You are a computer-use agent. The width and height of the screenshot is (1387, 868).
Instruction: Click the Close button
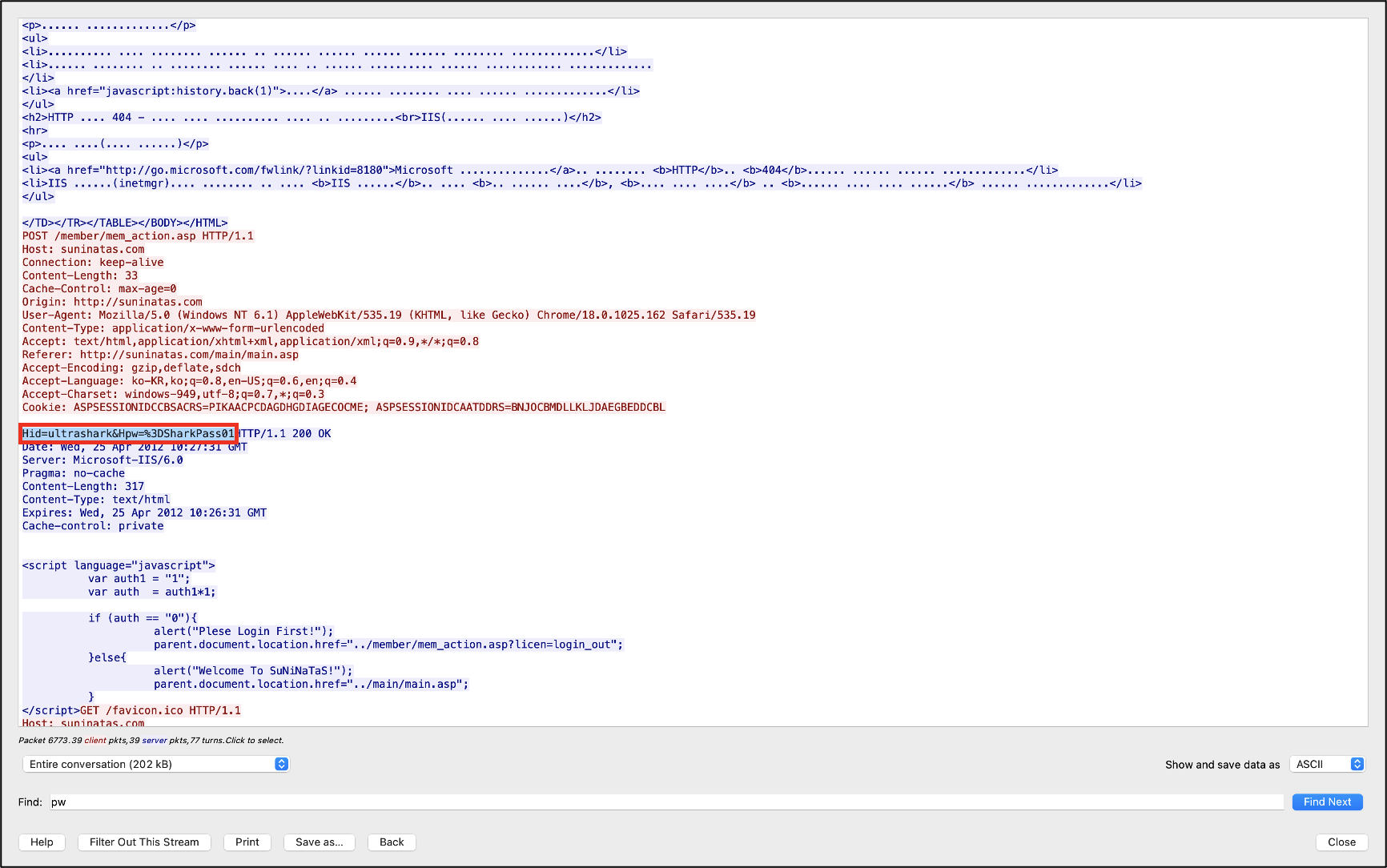1341,842
